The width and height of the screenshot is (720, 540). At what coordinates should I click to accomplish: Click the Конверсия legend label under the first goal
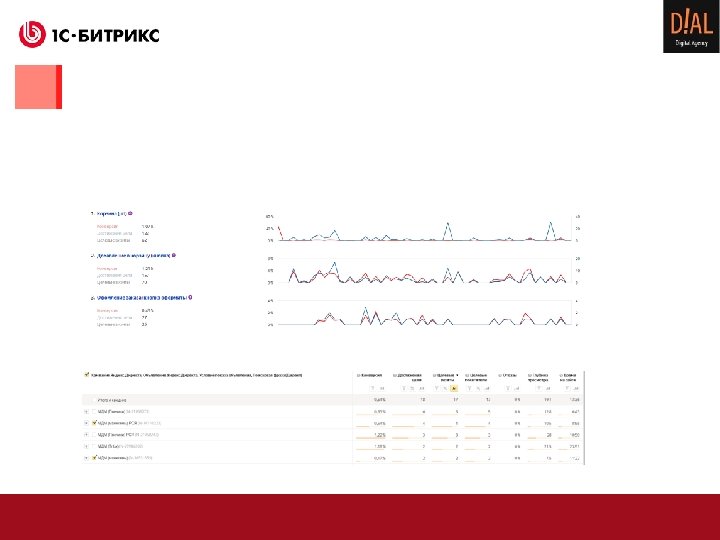107,226
